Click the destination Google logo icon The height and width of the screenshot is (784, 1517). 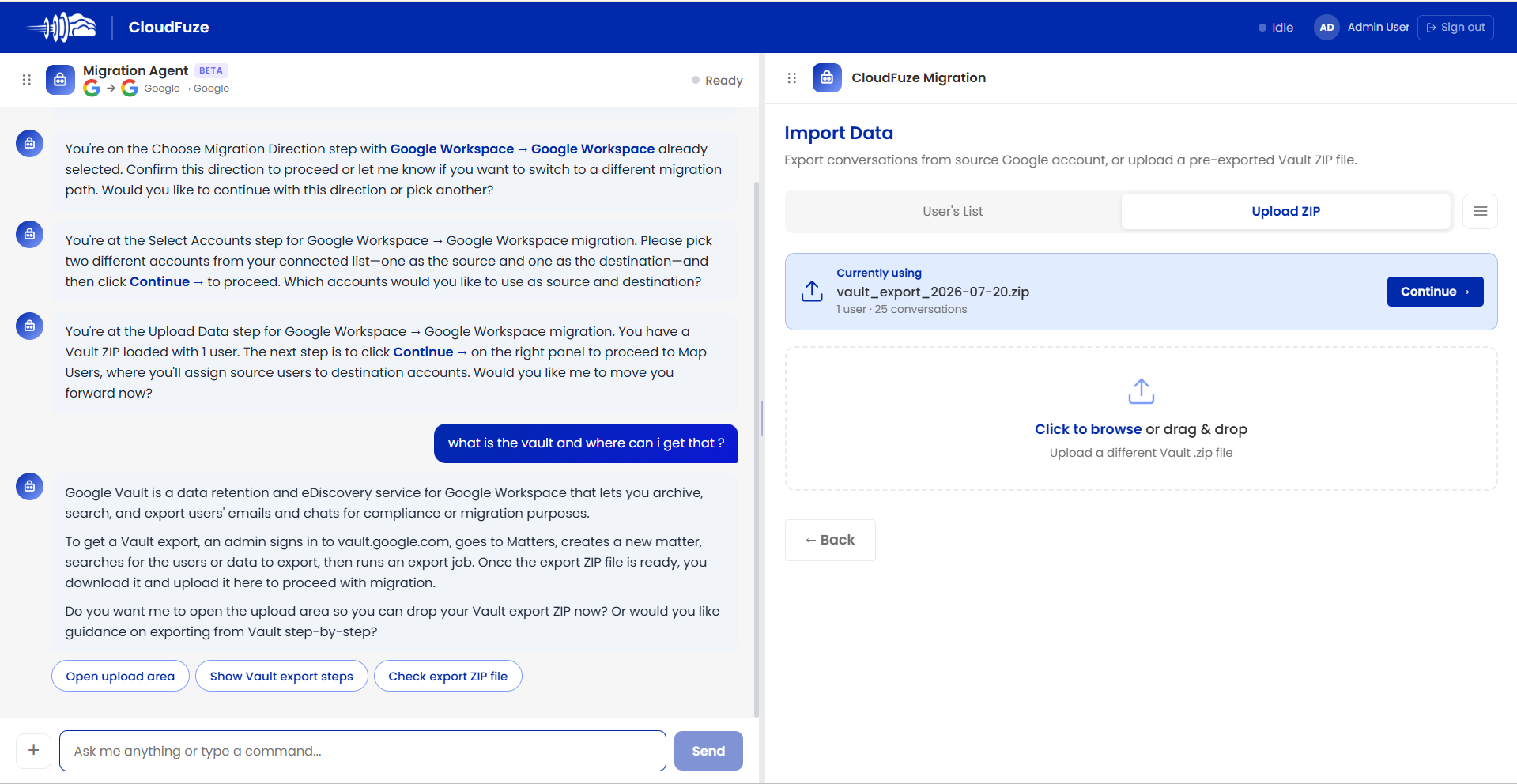click(130, 89)
